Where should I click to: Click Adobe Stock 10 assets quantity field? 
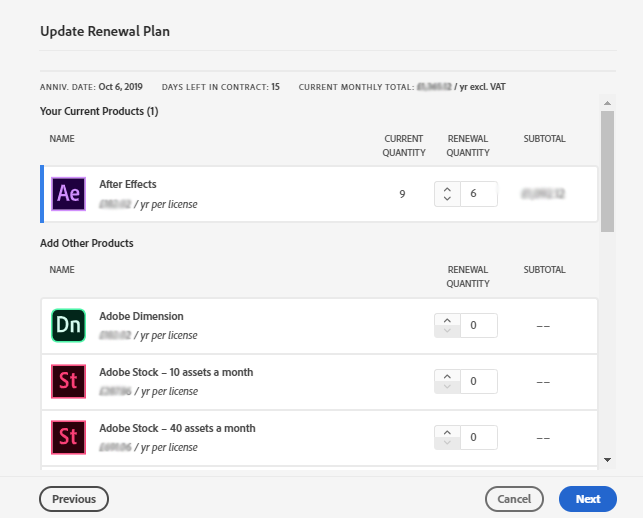point(478,382)
